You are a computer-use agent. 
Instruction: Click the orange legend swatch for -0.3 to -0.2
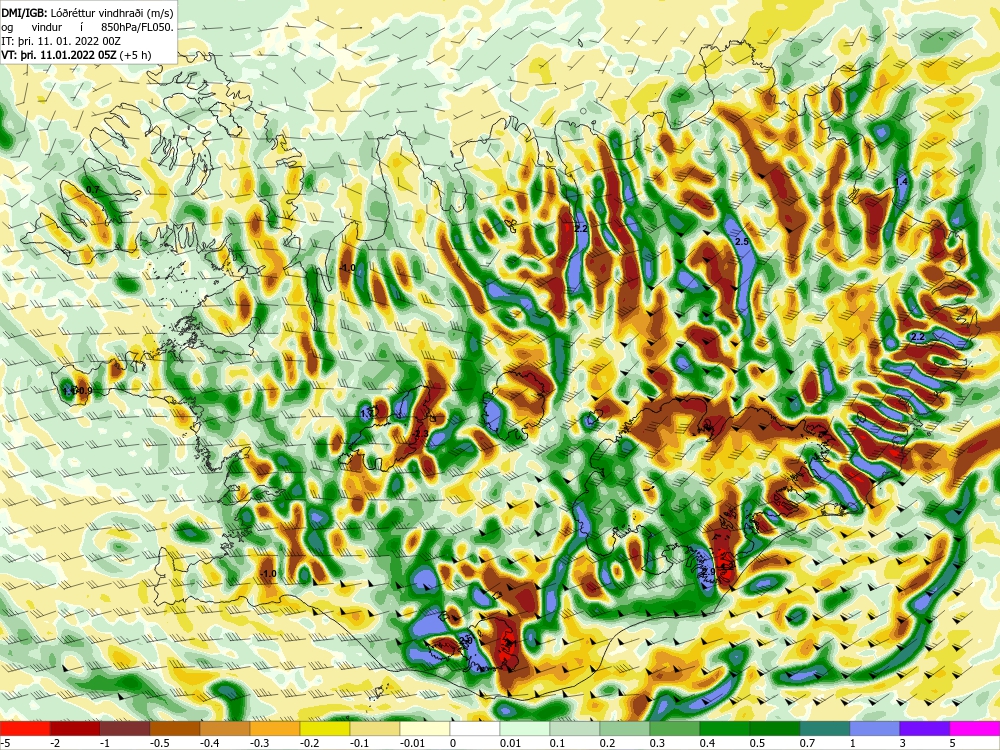[x=275, y=728]
